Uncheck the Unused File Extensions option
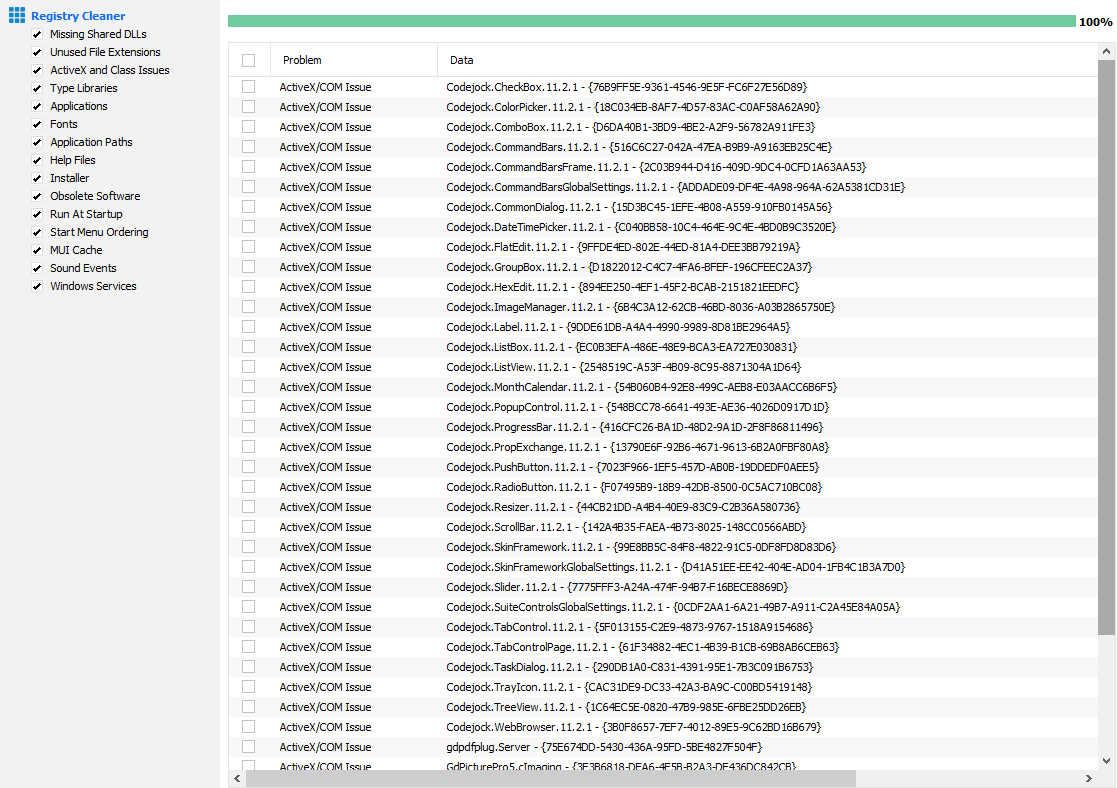 [x=37, y=52]
